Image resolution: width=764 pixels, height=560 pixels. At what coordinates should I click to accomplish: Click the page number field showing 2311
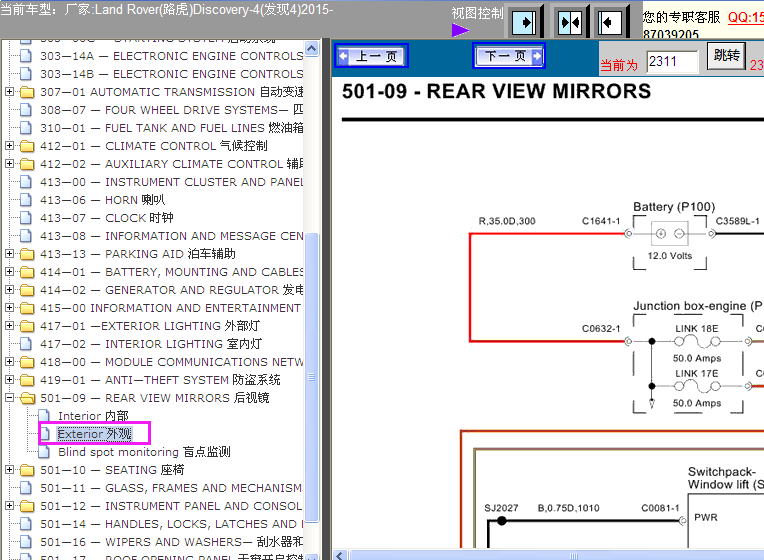[672, 62]
